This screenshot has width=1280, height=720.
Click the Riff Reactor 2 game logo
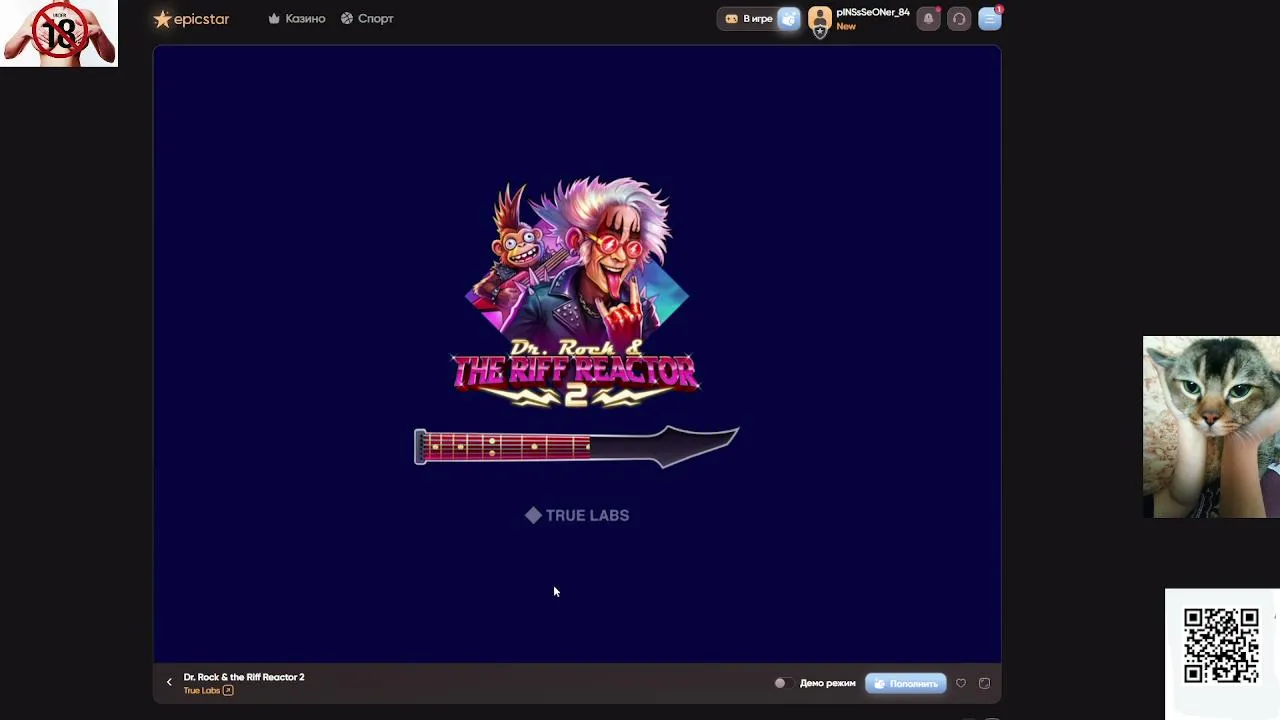[576, 292]
